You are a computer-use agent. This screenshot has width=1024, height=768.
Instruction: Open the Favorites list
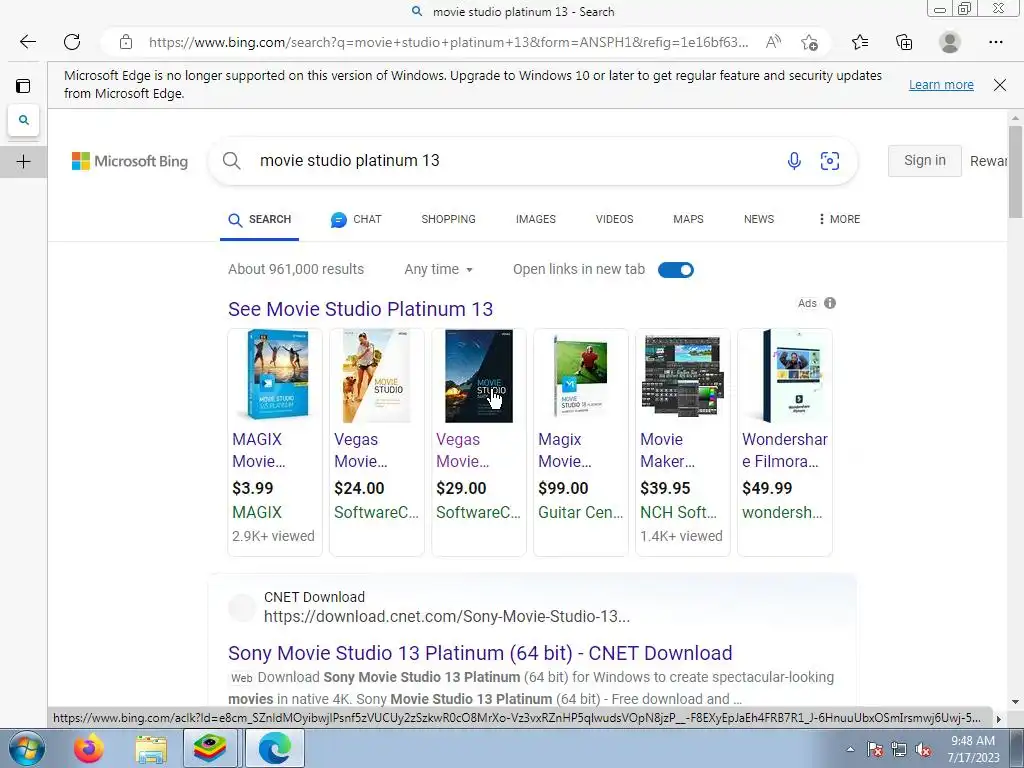point(860,42)
